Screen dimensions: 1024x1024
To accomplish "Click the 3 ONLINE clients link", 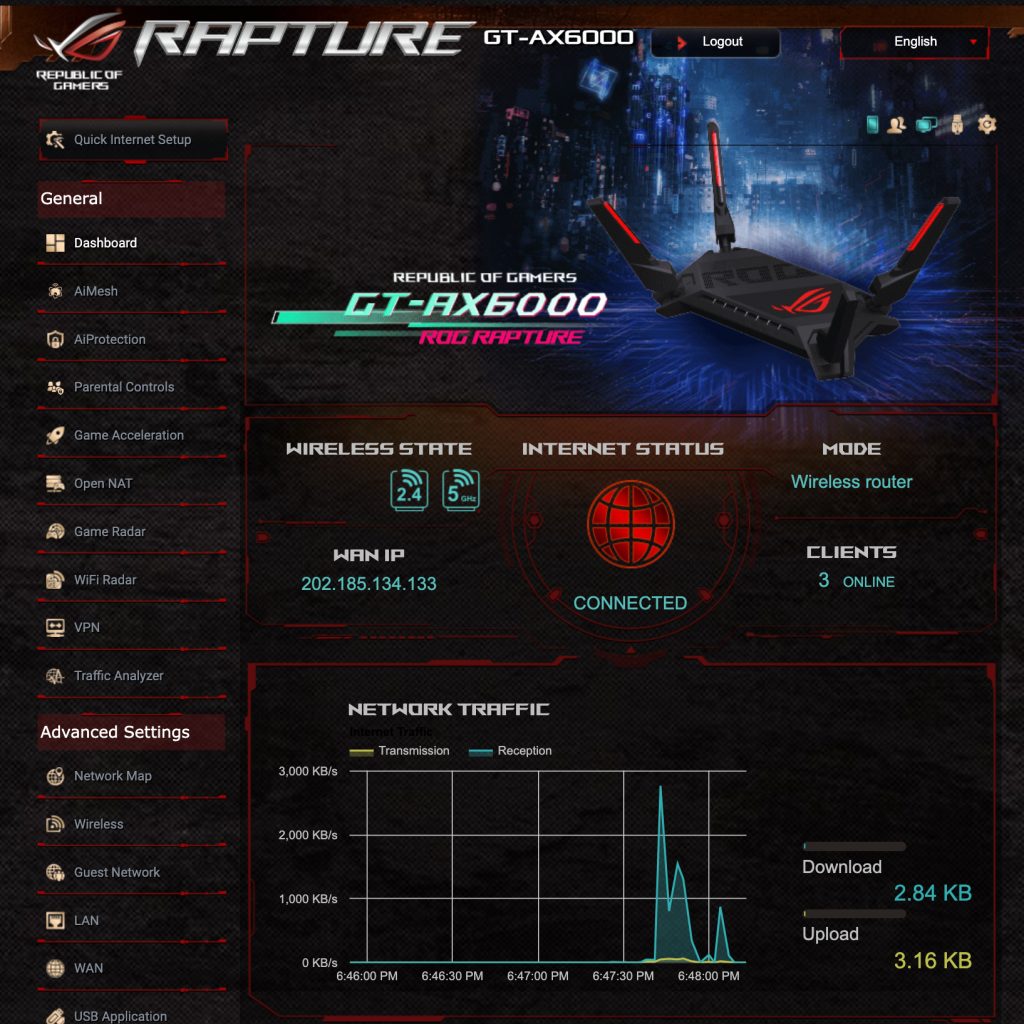I will [856, 581].
